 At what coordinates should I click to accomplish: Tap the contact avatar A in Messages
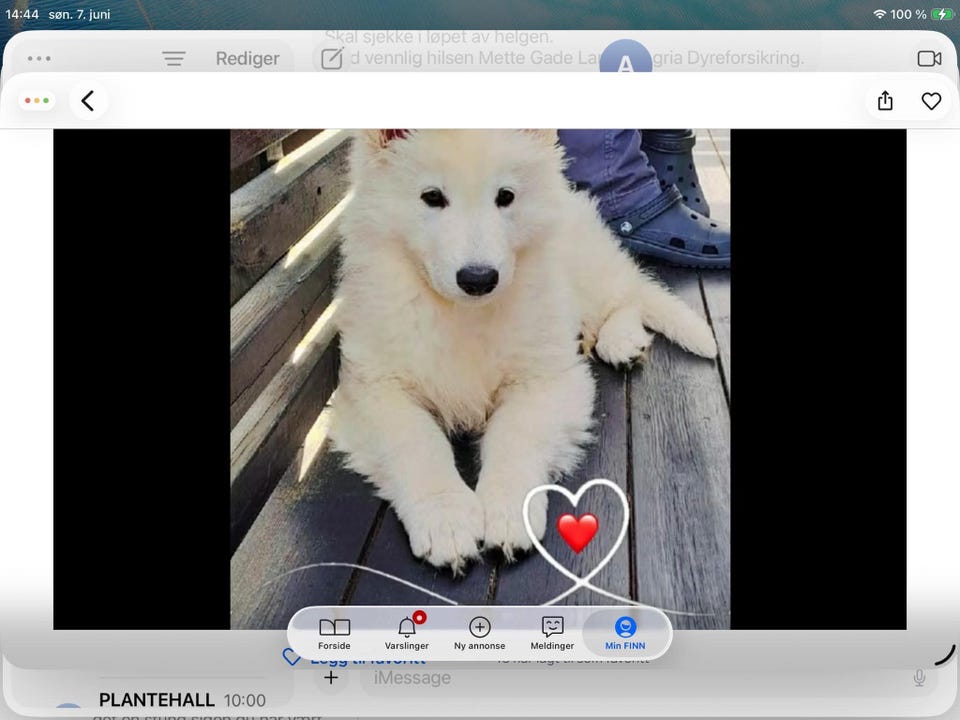[x=625, y=56]
